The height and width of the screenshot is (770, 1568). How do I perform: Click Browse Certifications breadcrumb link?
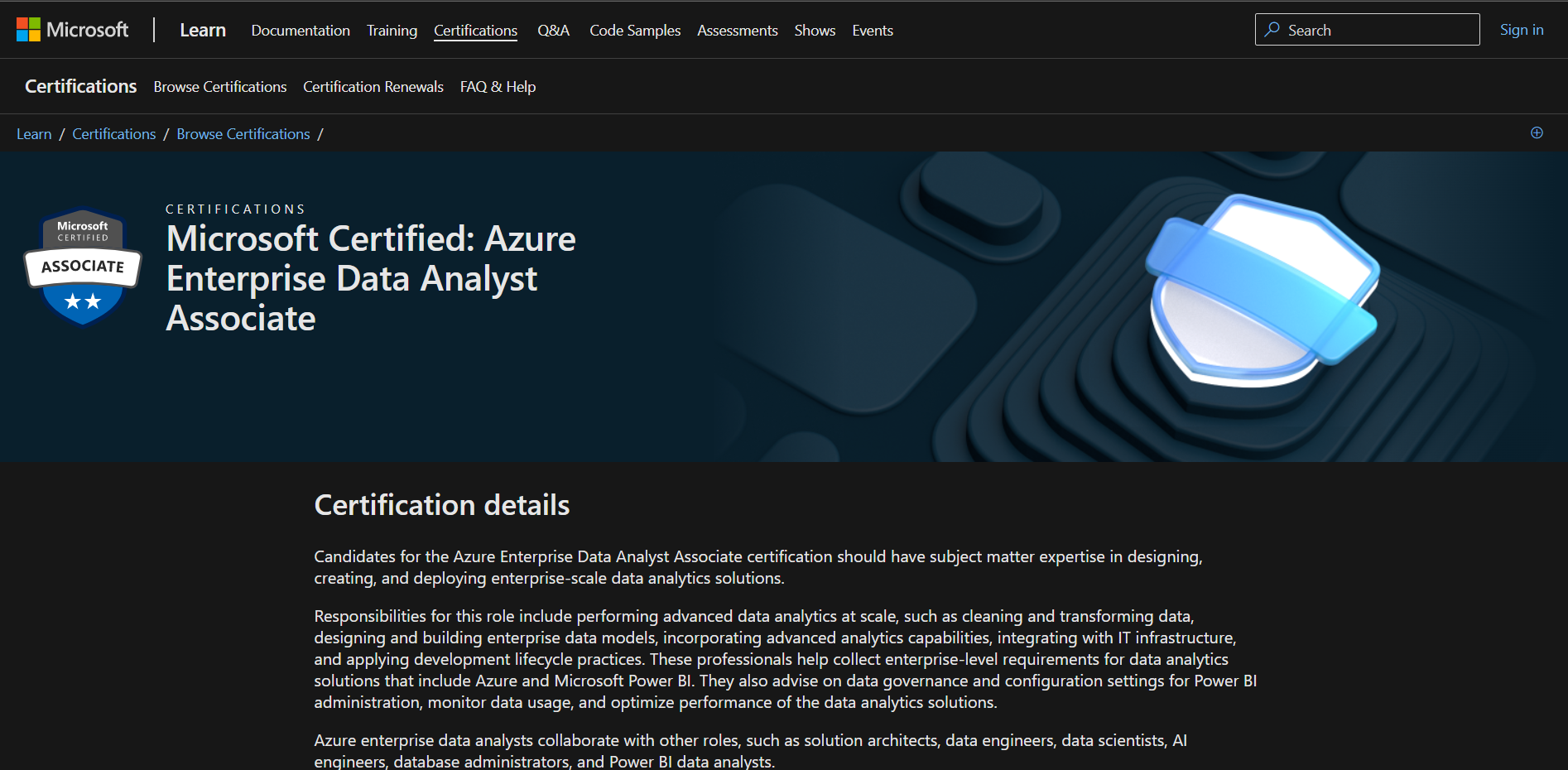pyautogui.click(x=243, y=134)
